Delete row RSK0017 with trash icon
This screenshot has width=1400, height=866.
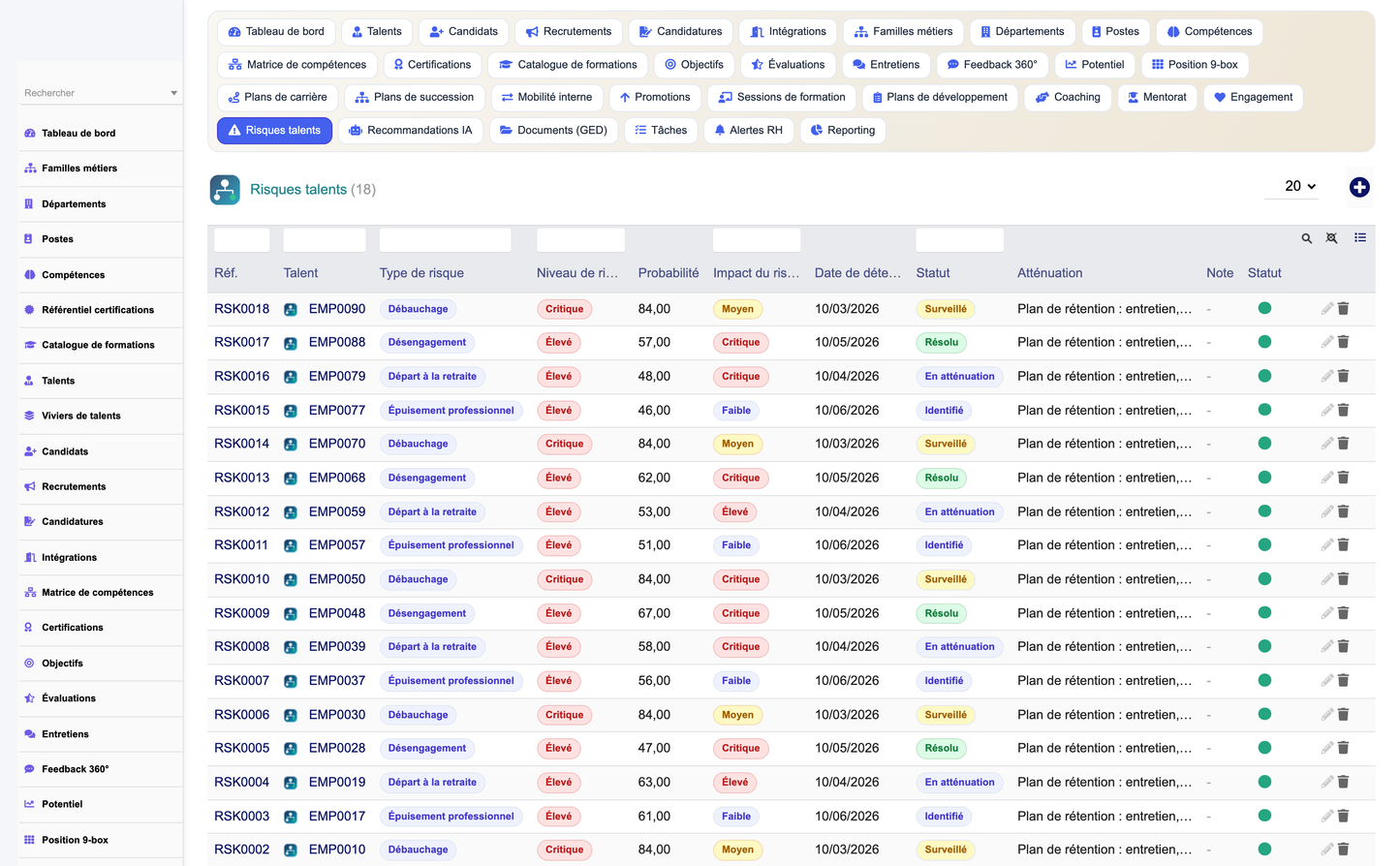click(x=1344, y=342)
